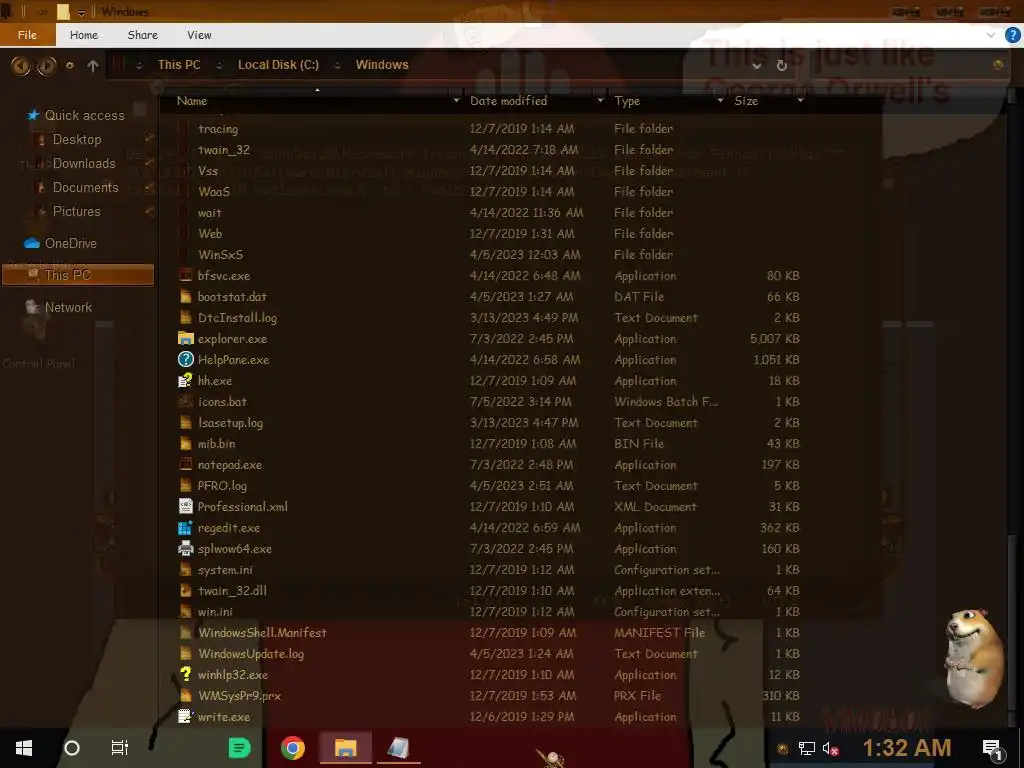Open Help with the question mark icon

1013,35
